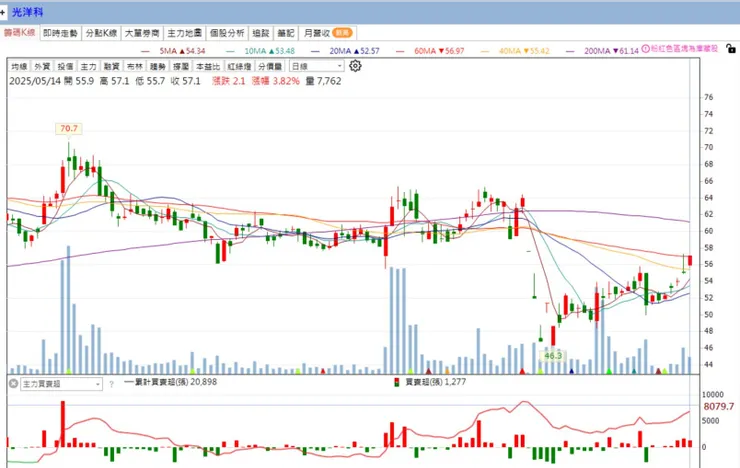The width and height of the screenshot is (740, 468).
Task: Click the 10MA 53.48 legend entry
Action: point(261,51)
